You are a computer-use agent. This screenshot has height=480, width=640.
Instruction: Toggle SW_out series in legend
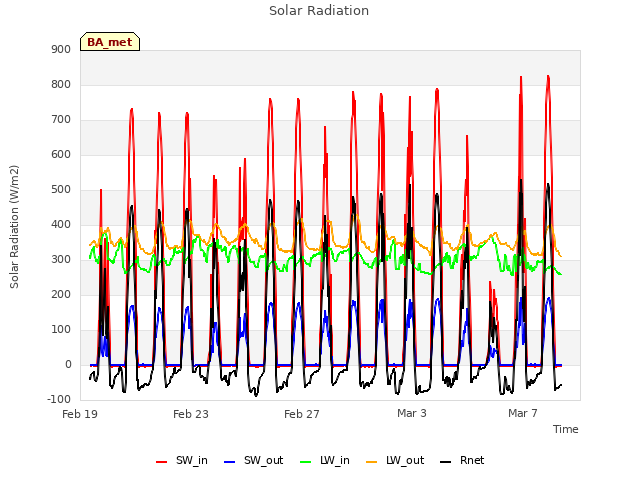point(253,460)
